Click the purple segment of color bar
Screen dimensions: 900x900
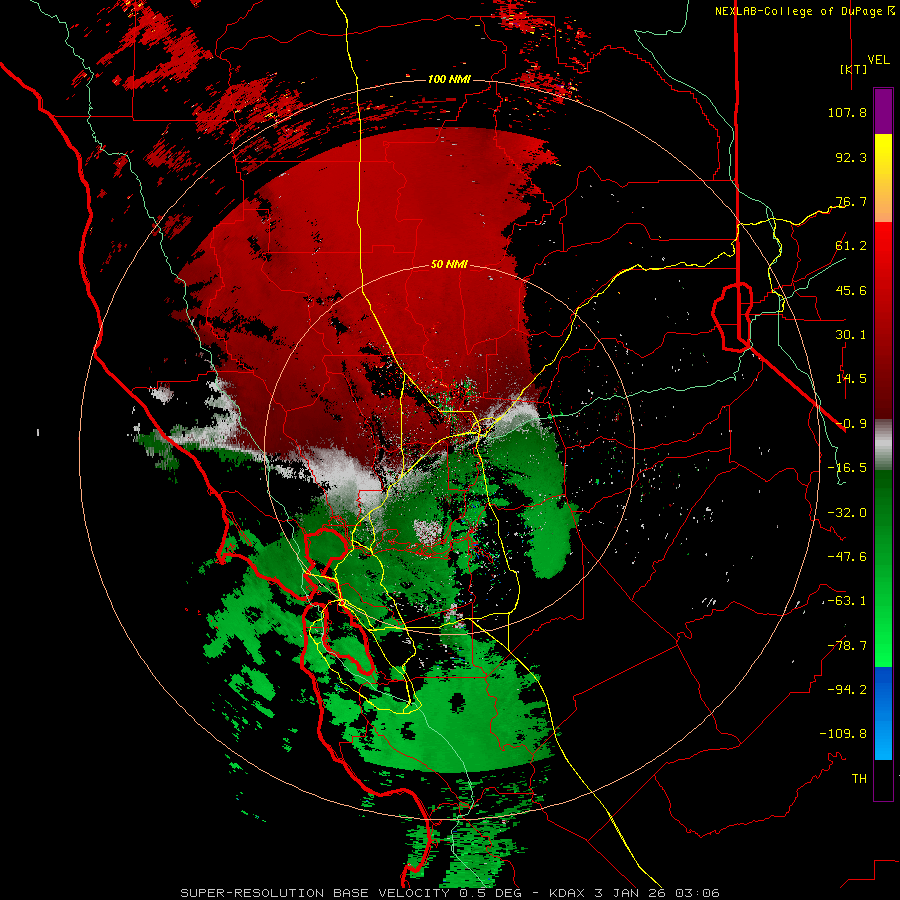(883, 112)
